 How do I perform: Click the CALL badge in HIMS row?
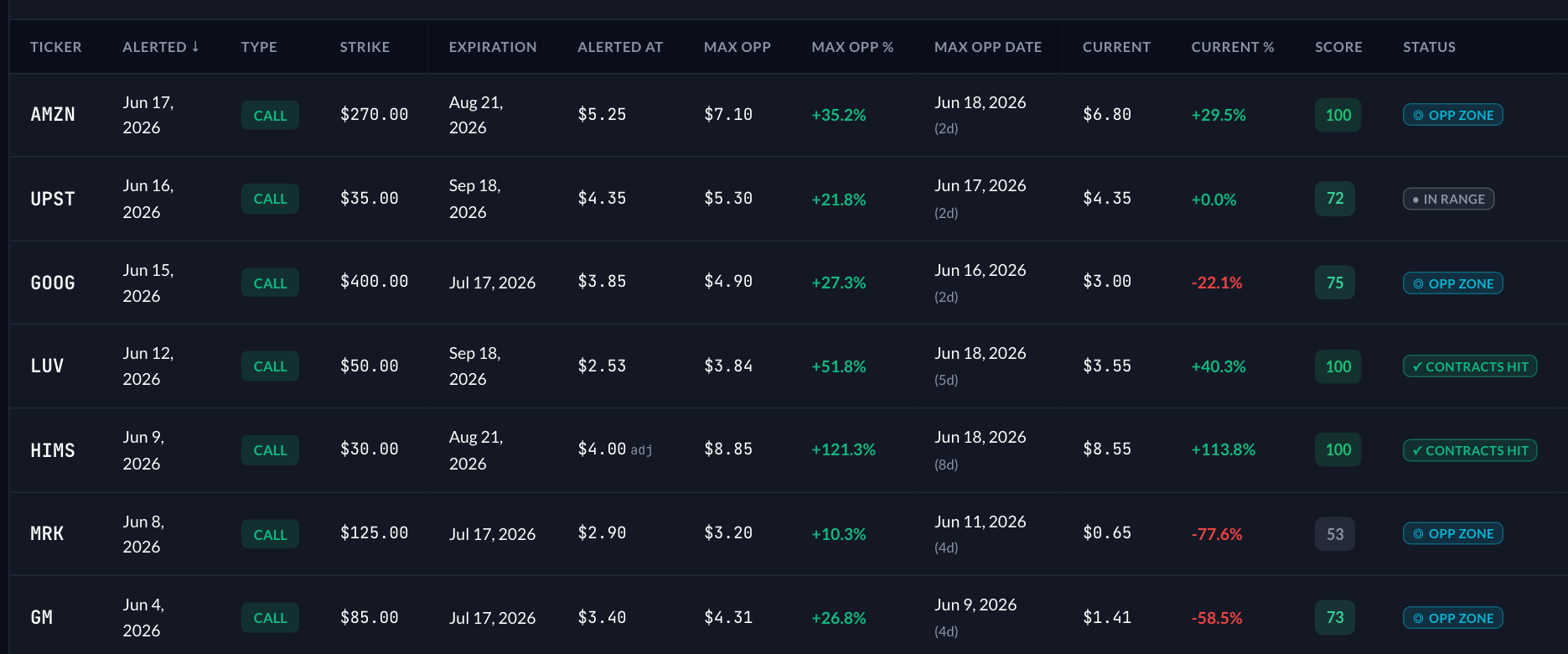pyautogui.click(x=270, y=450)
